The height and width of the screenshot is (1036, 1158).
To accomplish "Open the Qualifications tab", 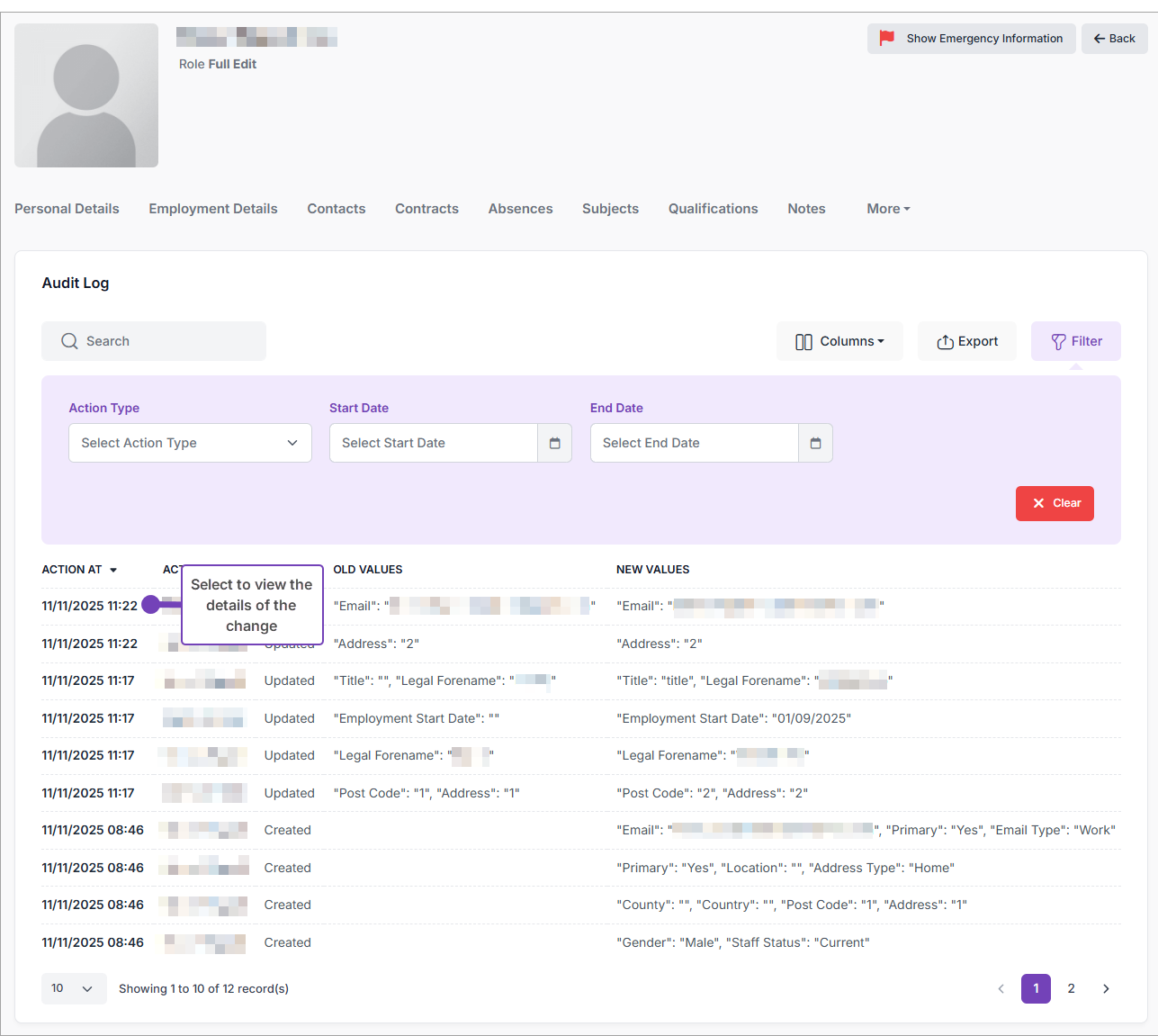I will point(713,209).
